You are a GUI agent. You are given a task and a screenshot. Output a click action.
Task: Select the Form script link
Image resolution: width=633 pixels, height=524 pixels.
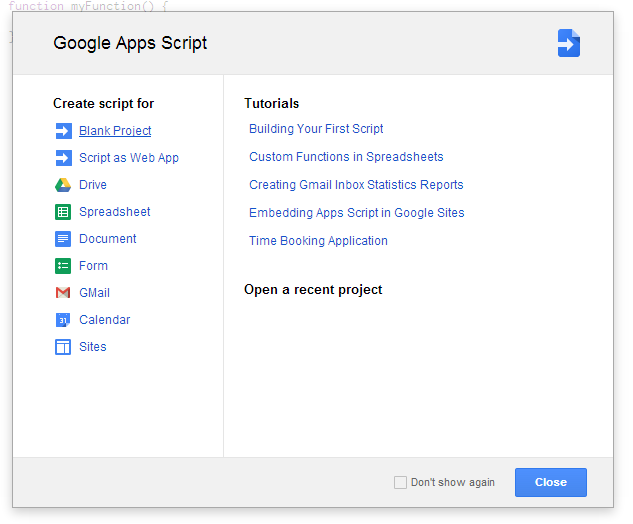coord(93,266)
